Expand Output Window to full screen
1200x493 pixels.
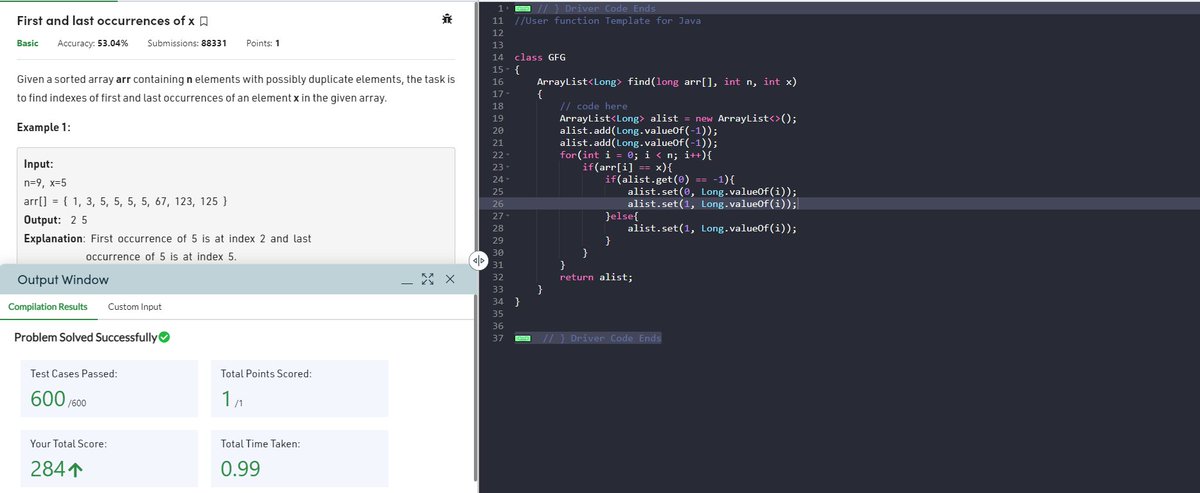tap(428, 281)
